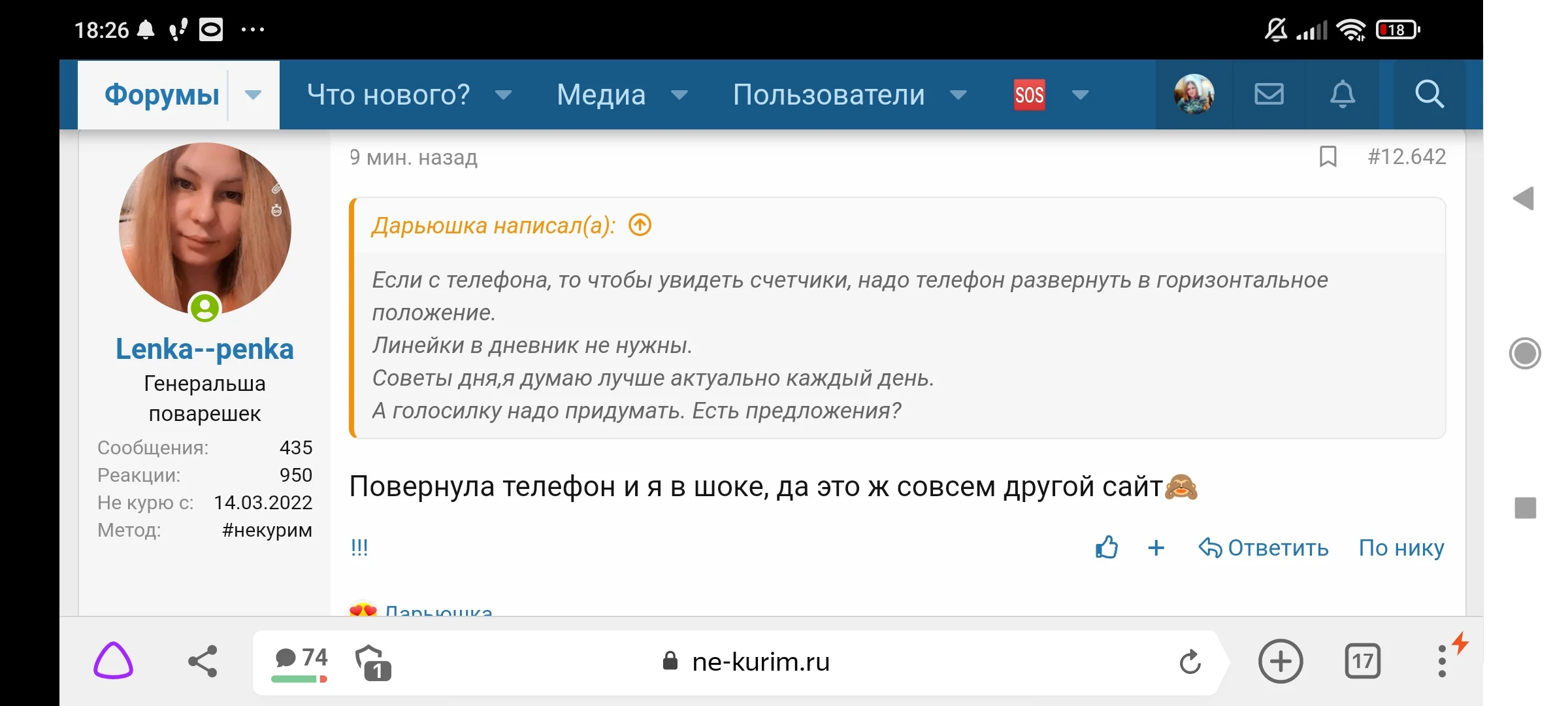Share the page via share icon
This screenshot has height=706, width=1568.
203,661
